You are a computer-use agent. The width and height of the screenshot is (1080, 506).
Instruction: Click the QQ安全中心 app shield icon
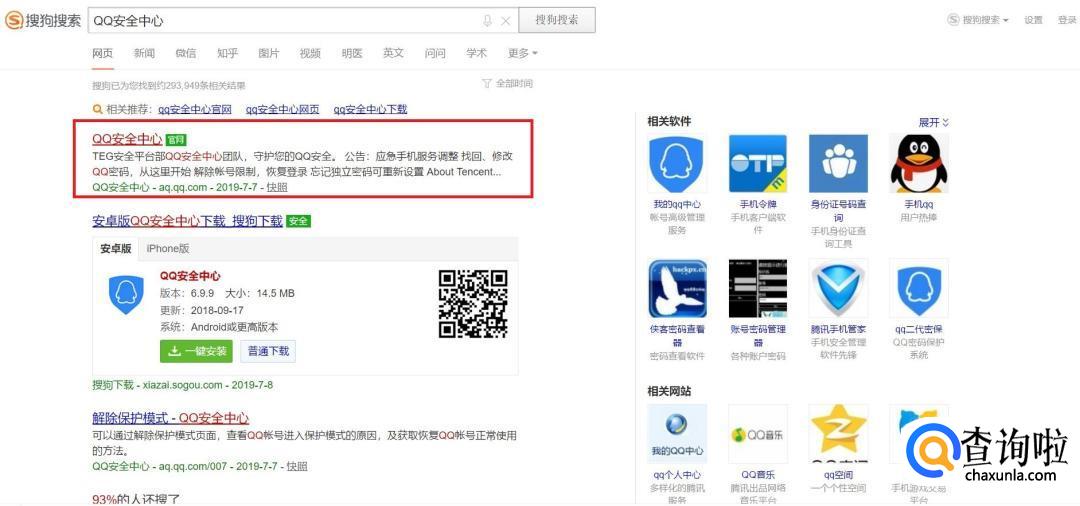click(126, 295)
